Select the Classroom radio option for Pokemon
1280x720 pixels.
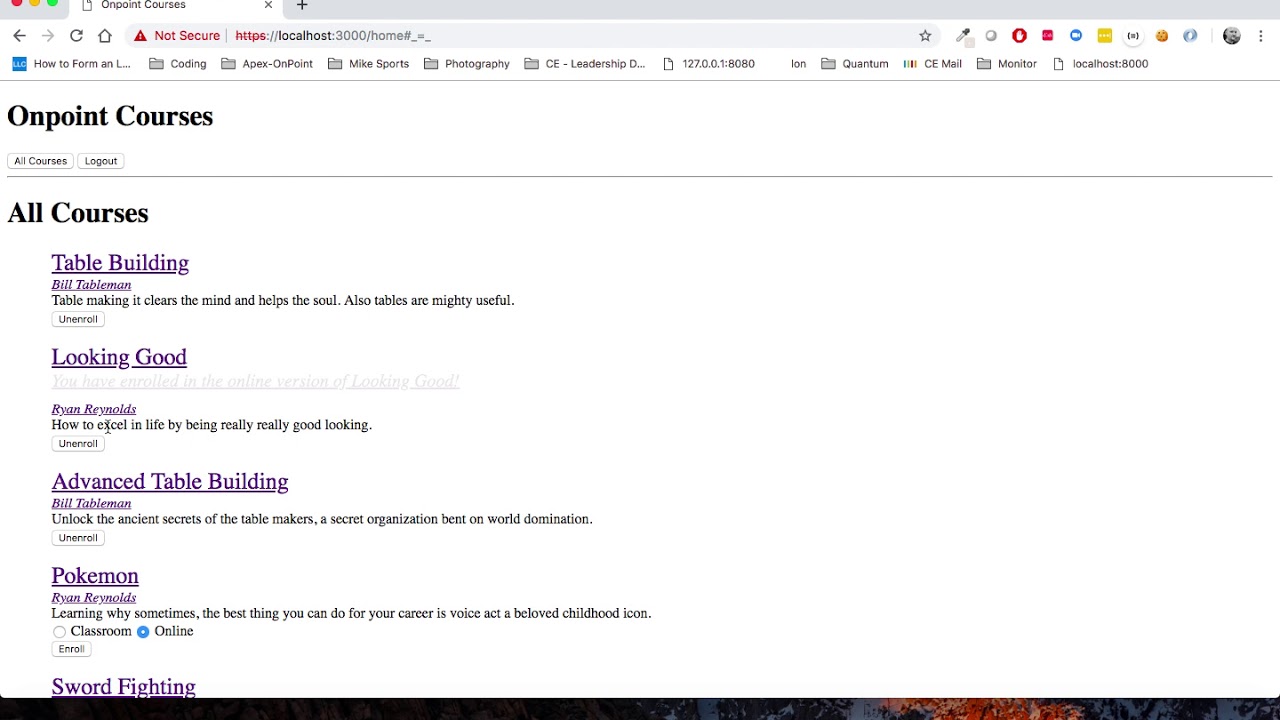click(x=59, y=632)
